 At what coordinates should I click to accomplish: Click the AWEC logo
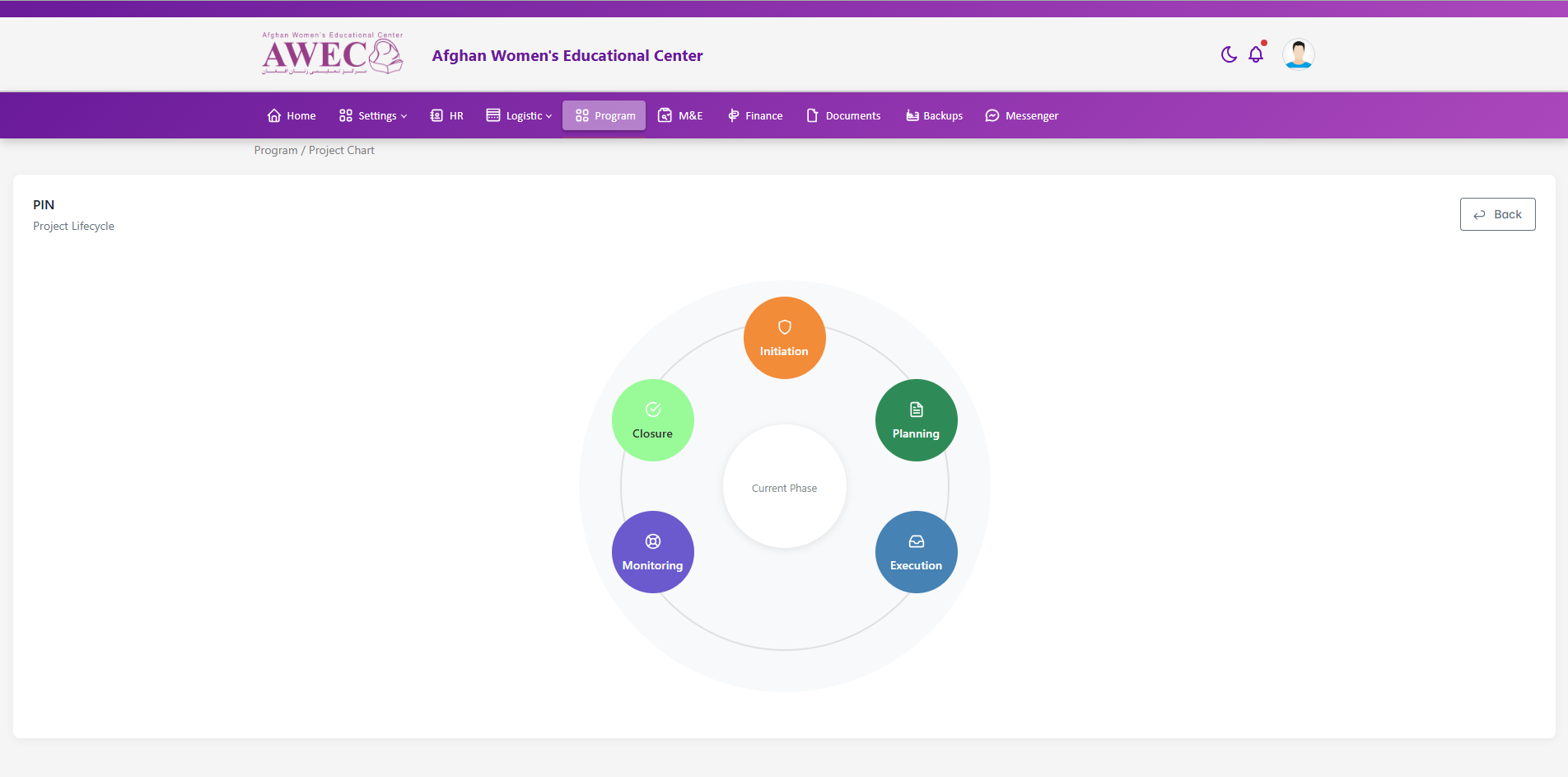pos(332,54)
